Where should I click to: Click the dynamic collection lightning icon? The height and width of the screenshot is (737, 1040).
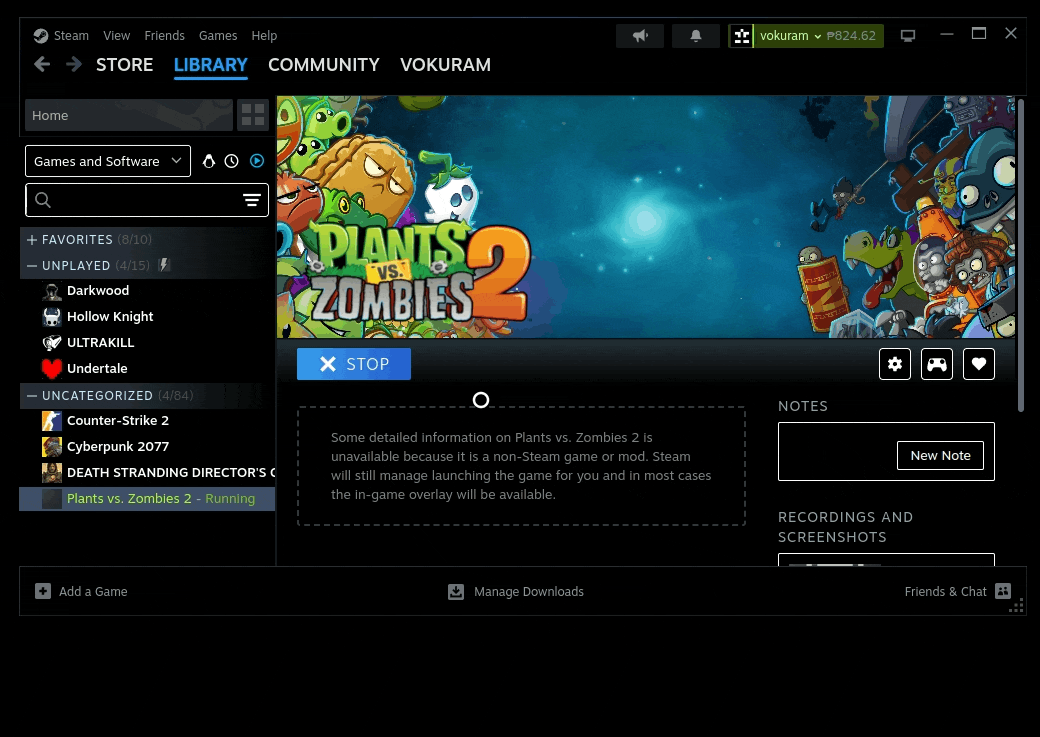(x=164, y=265)
